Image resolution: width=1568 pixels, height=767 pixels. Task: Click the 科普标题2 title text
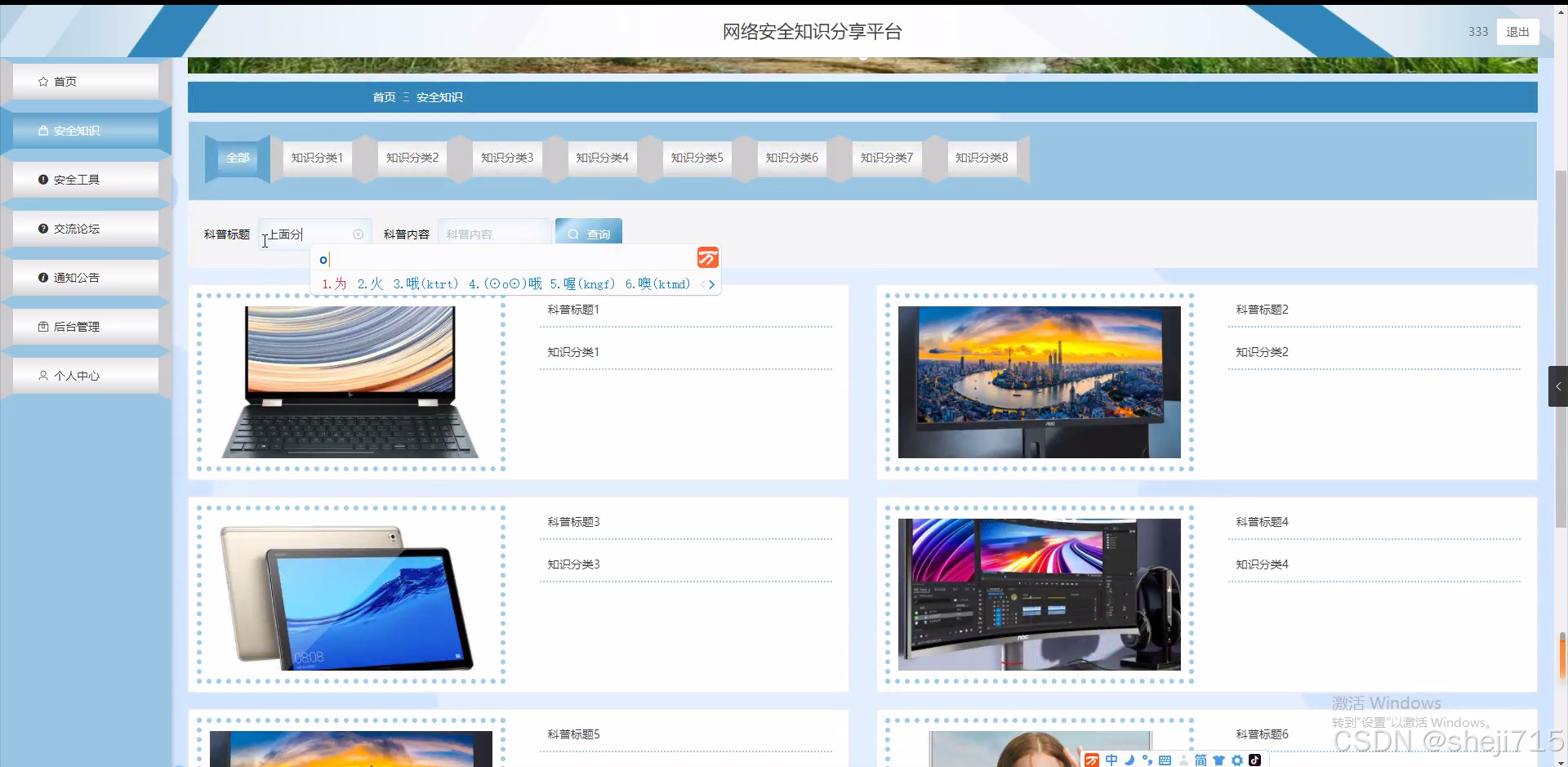pyautogui.click(x=1262, y=310)
